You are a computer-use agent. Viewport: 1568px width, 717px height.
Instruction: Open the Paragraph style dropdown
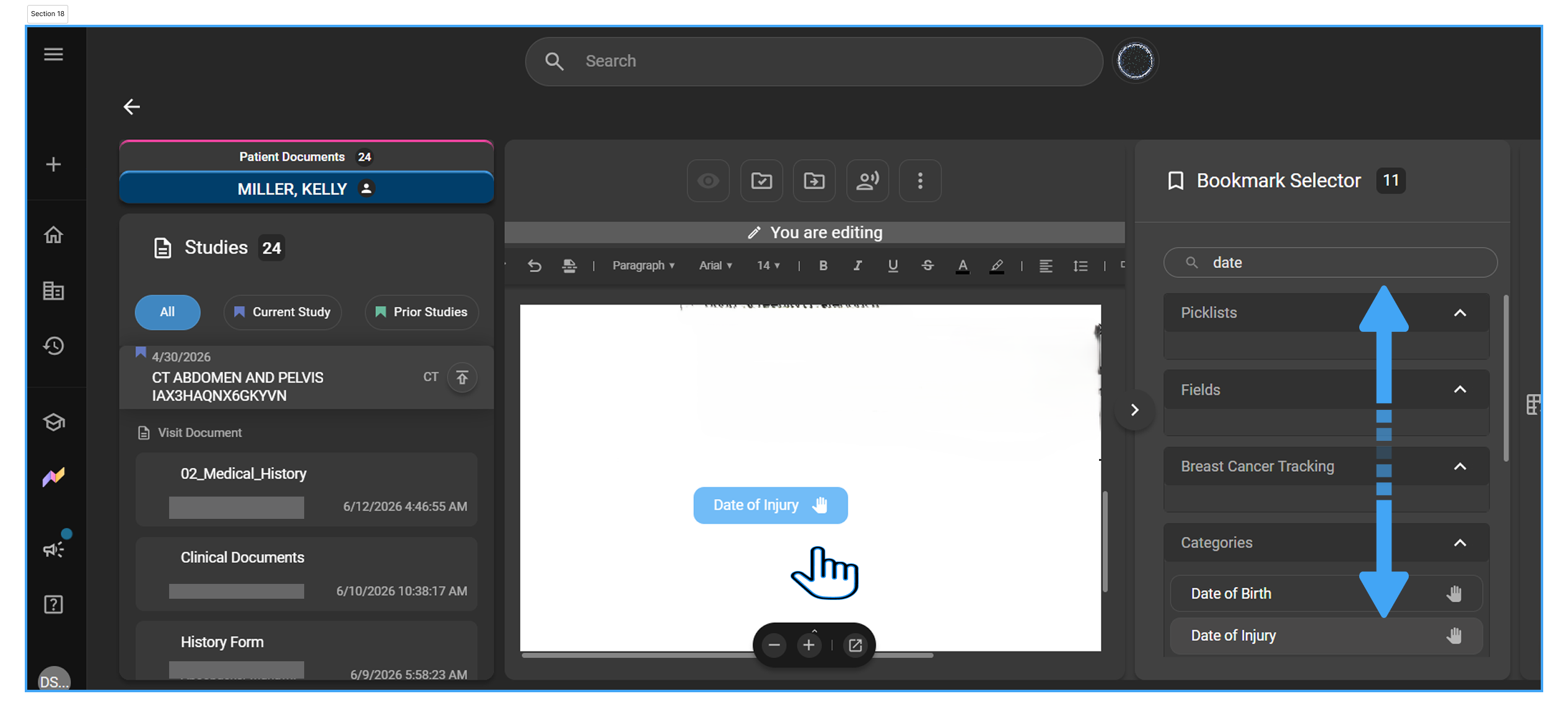point(643,266)
